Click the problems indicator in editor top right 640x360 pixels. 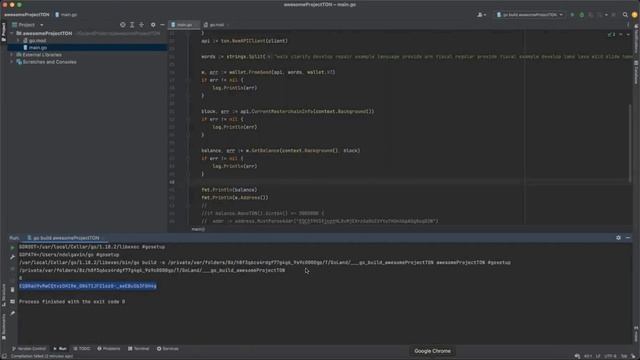coord(611,35)
